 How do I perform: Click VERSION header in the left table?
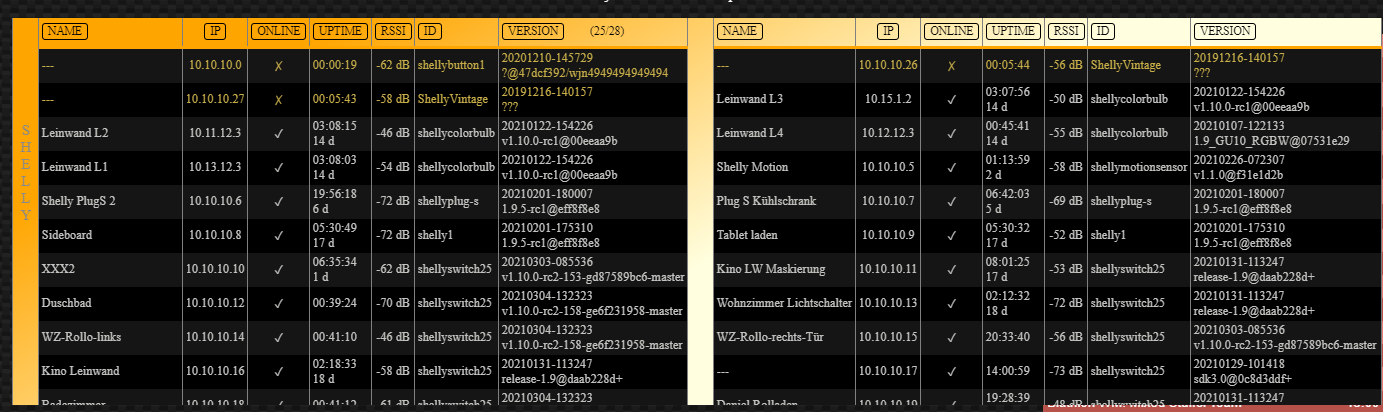(x=532, y=31)
